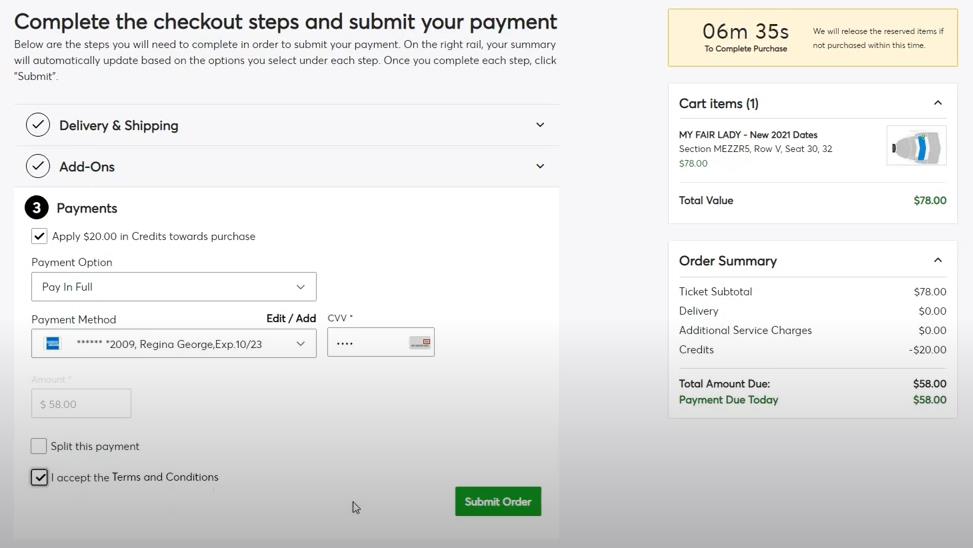Click into the CVV input field
The height and width of the screenshot is (548, 973).
click(x=367, y=343)
